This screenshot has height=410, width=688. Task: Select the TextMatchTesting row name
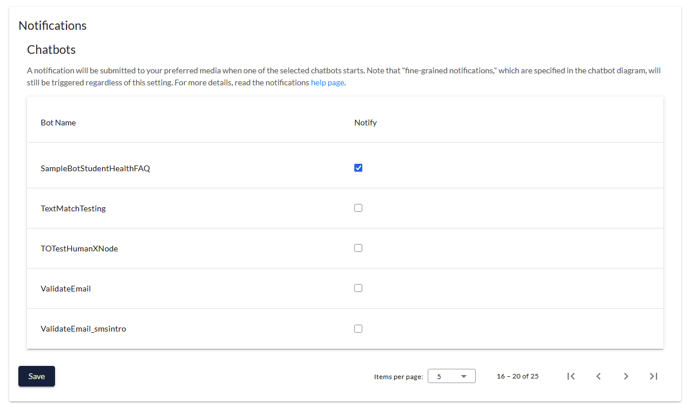(x=73, y=209)
